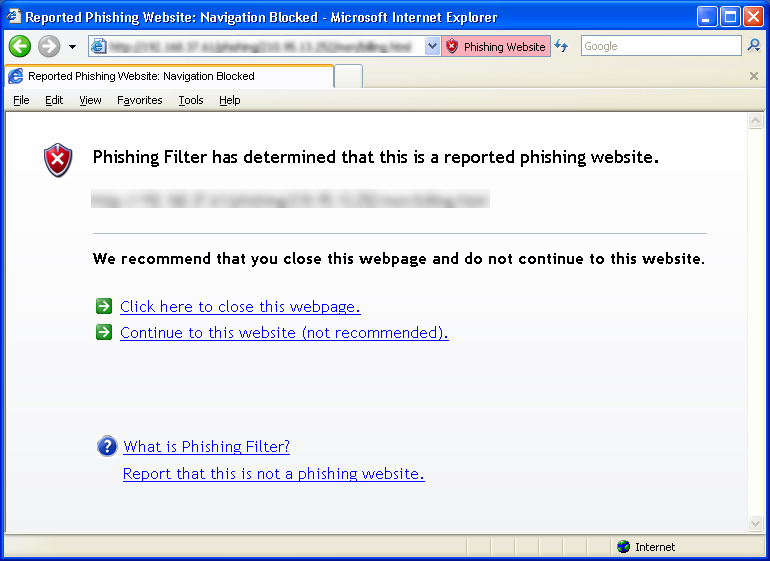
Task: Maximize the Internet Explorer window
Action: pos(730,17)
